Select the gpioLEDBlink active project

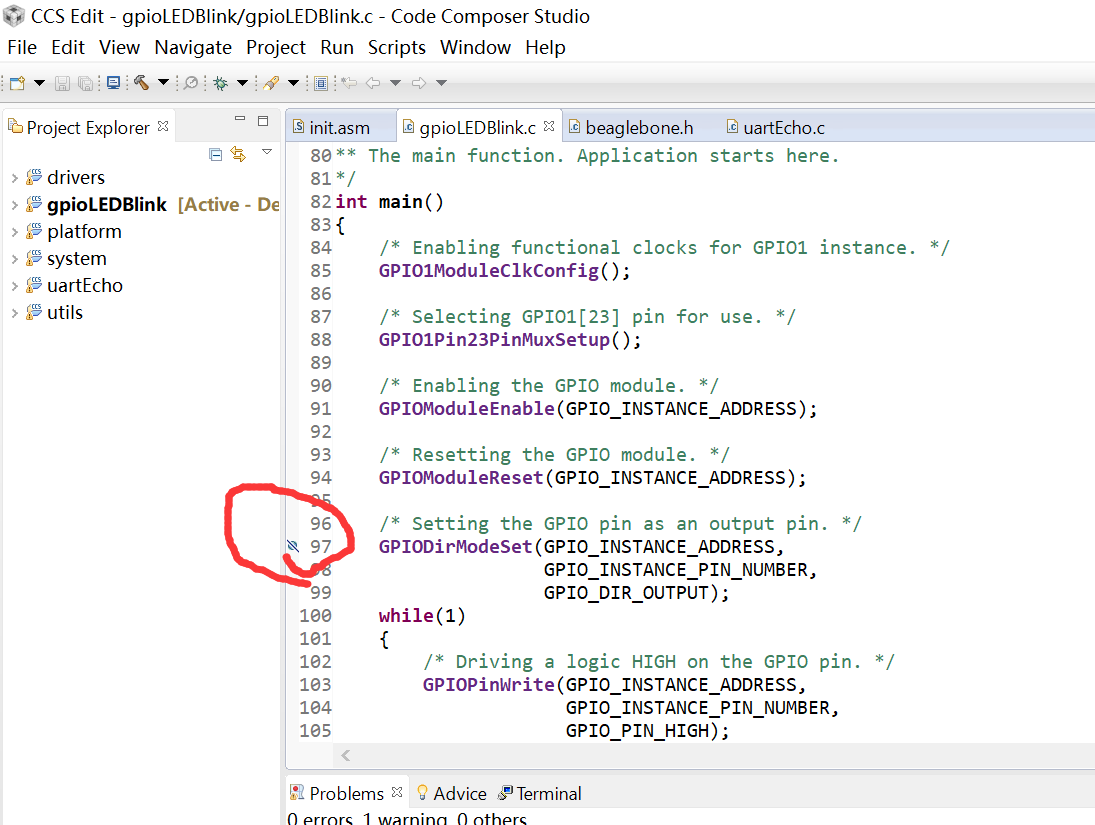click(x=107, y=205)
